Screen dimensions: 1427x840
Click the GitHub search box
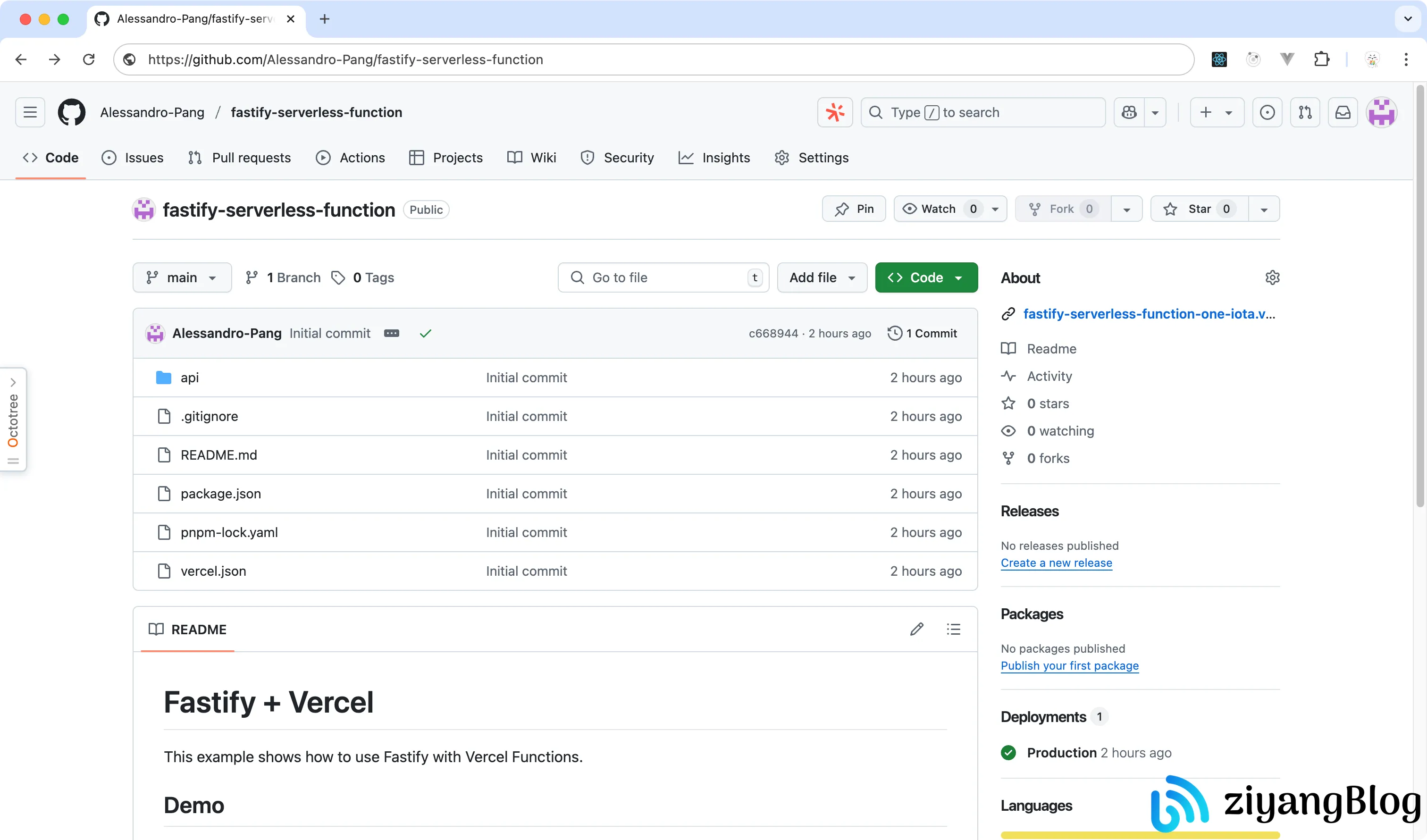coord(983,112)
